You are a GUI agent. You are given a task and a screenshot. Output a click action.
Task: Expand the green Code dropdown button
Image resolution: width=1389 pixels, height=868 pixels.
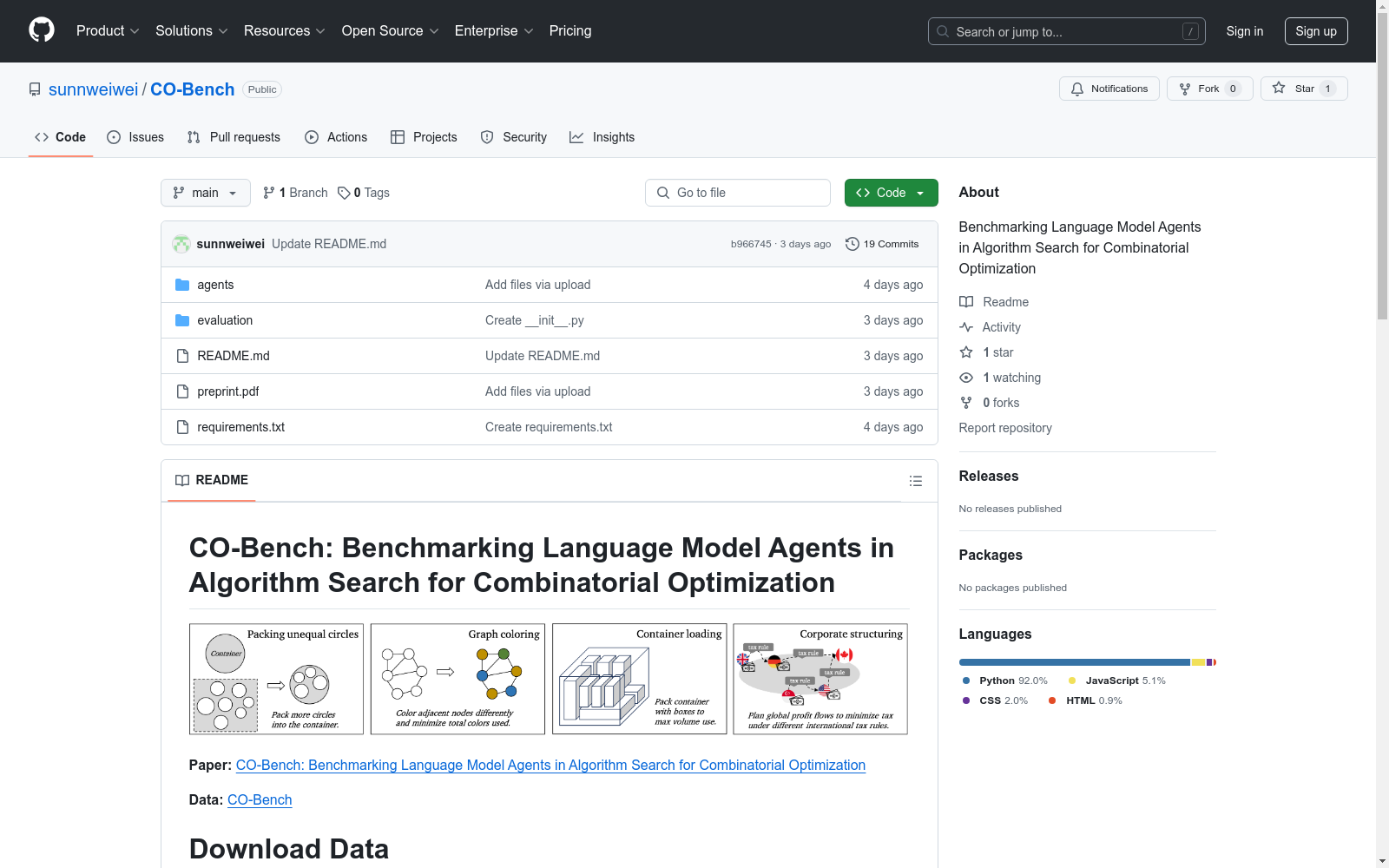pyautogui.click(x=891, y=193)
